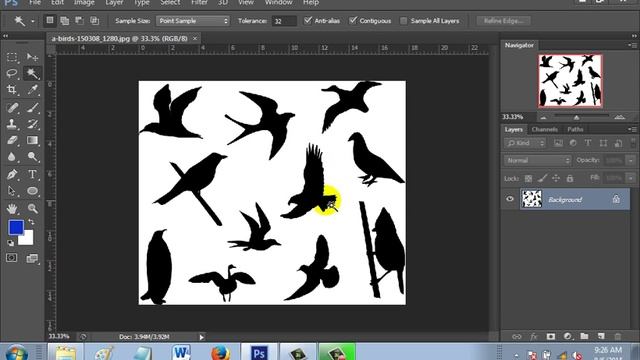Click the Navigator zoom in button
This screenshot has width=640, height=360.
pyautogui.click(x=620, y=117)
